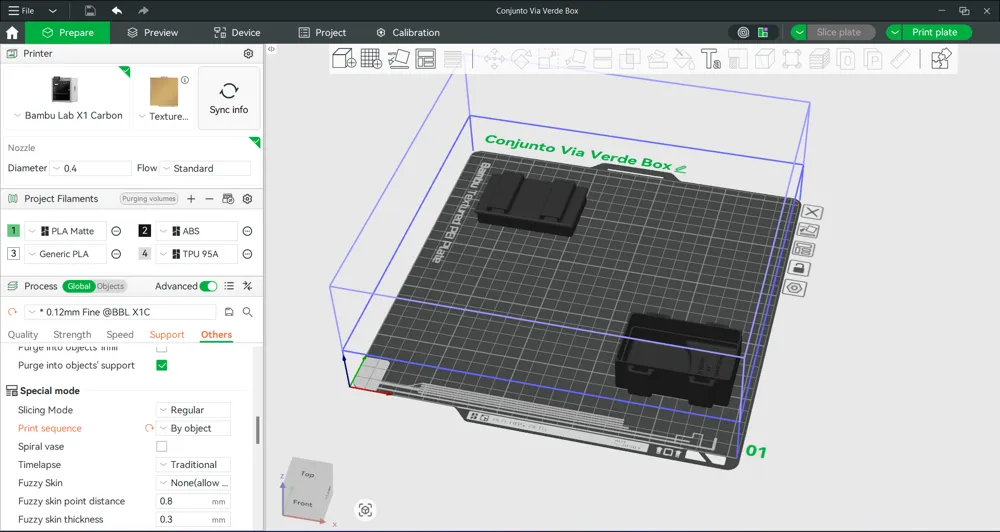Click the home icon
This screenshot has height=532, width=1000.
pyautogui.click(x=11, y=33)
